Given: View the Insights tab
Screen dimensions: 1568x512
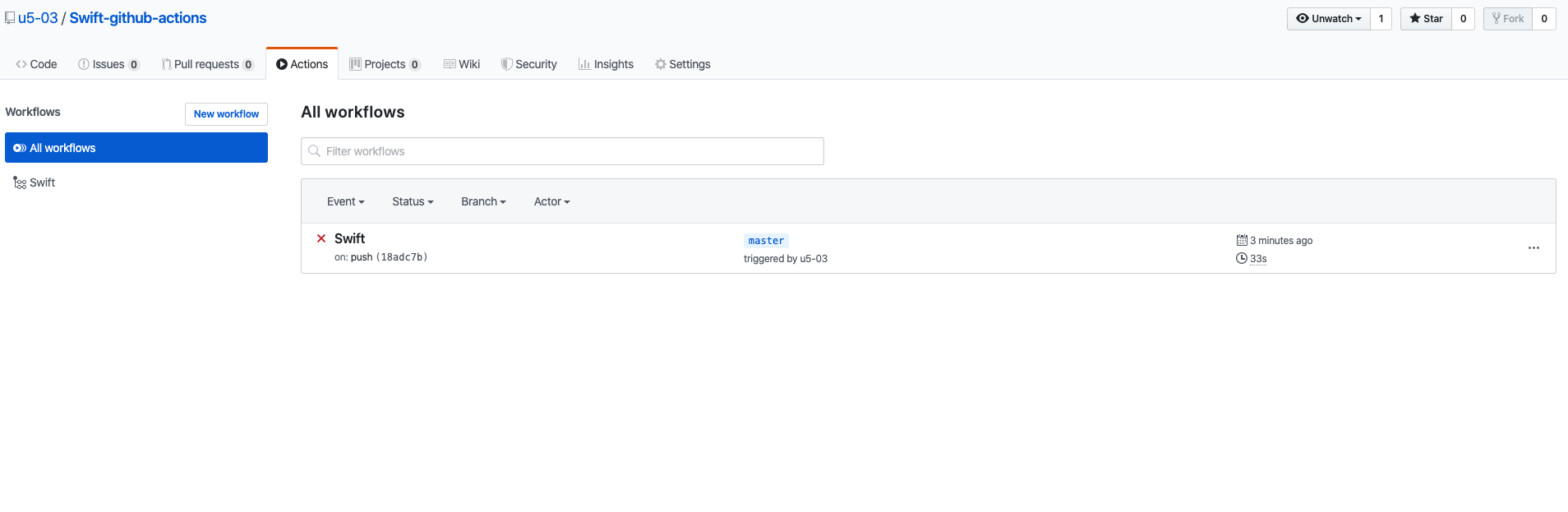Looking at the screenshot, I should [x=606, y=64].
